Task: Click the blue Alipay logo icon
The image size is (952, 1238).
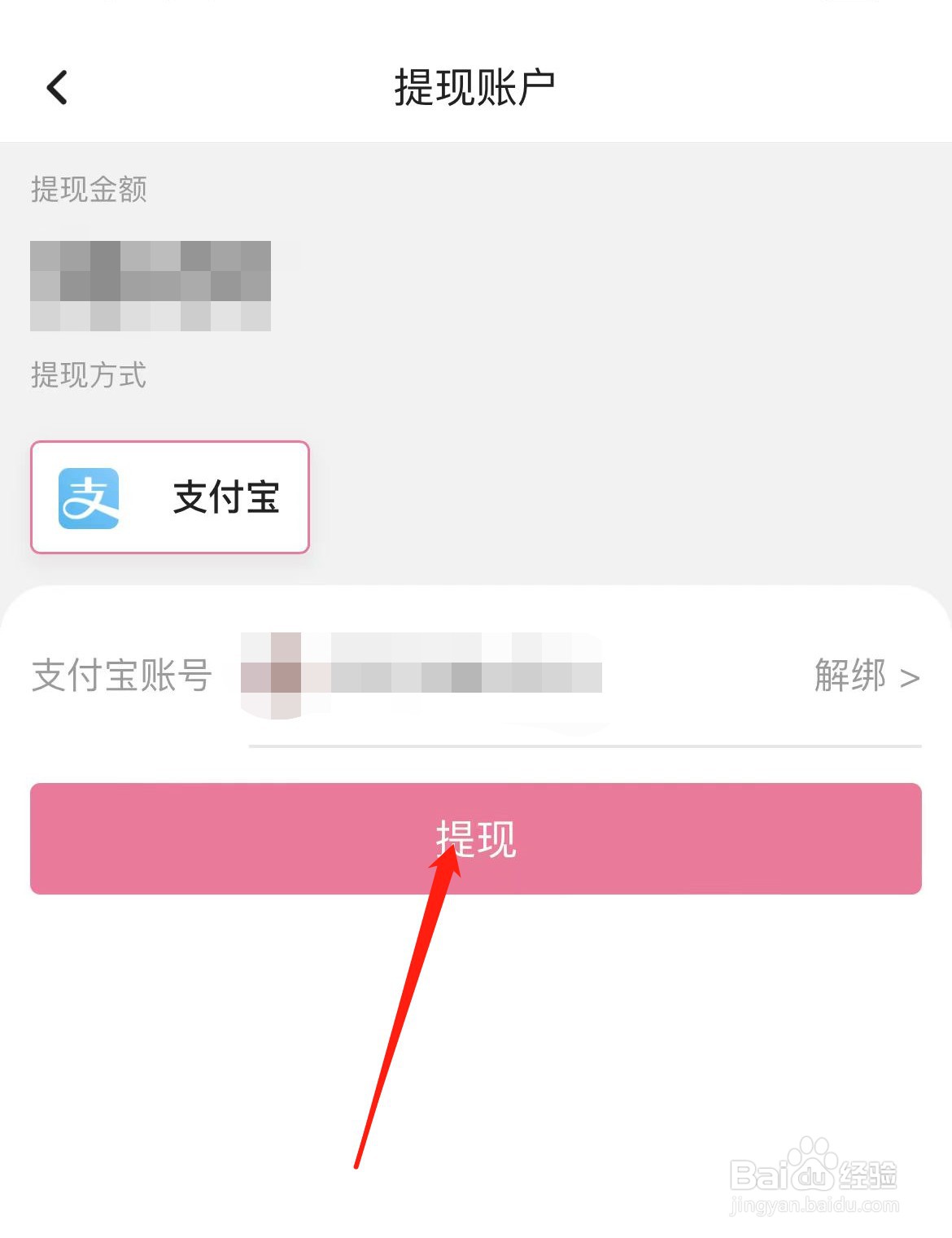Action: tap(89, 498)
